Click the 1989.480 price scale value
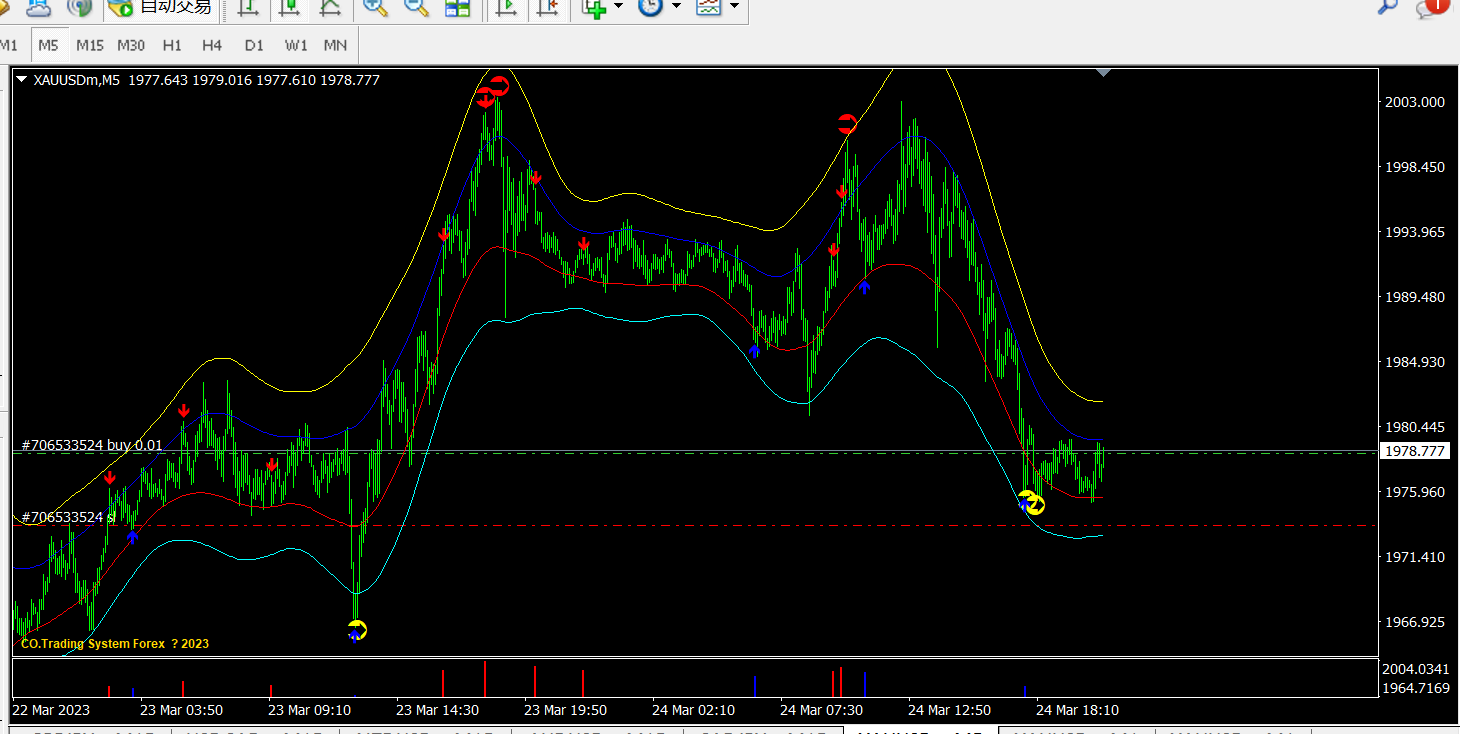Image resolution: width=1460 pixels, height=734 pixels. click(1414, 297)
